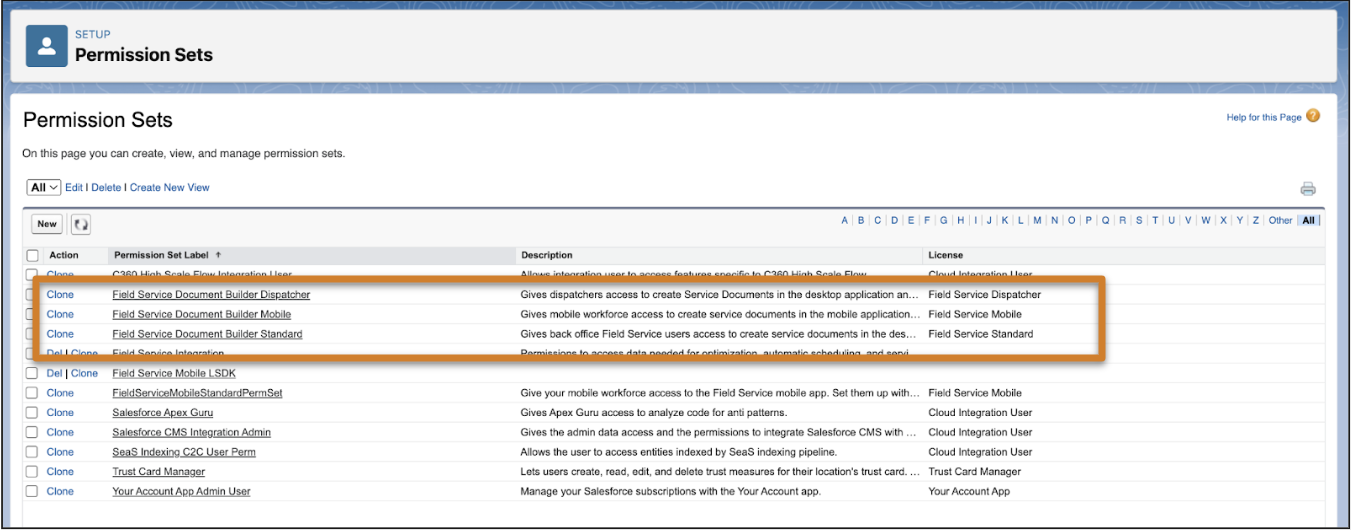Image resolution: width=1352 pixels, height=530 pixels.
Task: Open Field Service Document Builder Standard label
Action: tap(207, 334)
